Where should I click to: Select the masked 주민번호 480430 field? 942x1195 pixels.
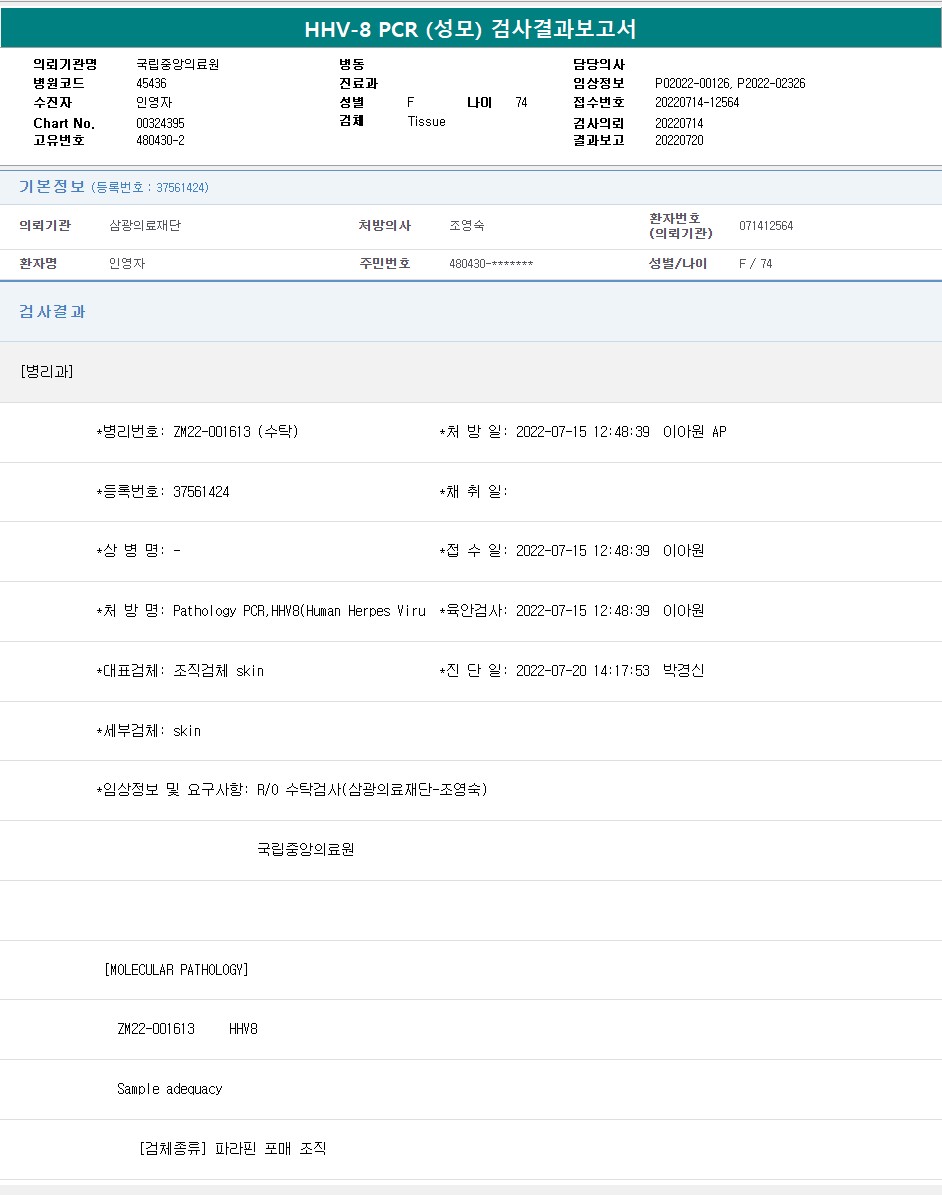[491, 264]
